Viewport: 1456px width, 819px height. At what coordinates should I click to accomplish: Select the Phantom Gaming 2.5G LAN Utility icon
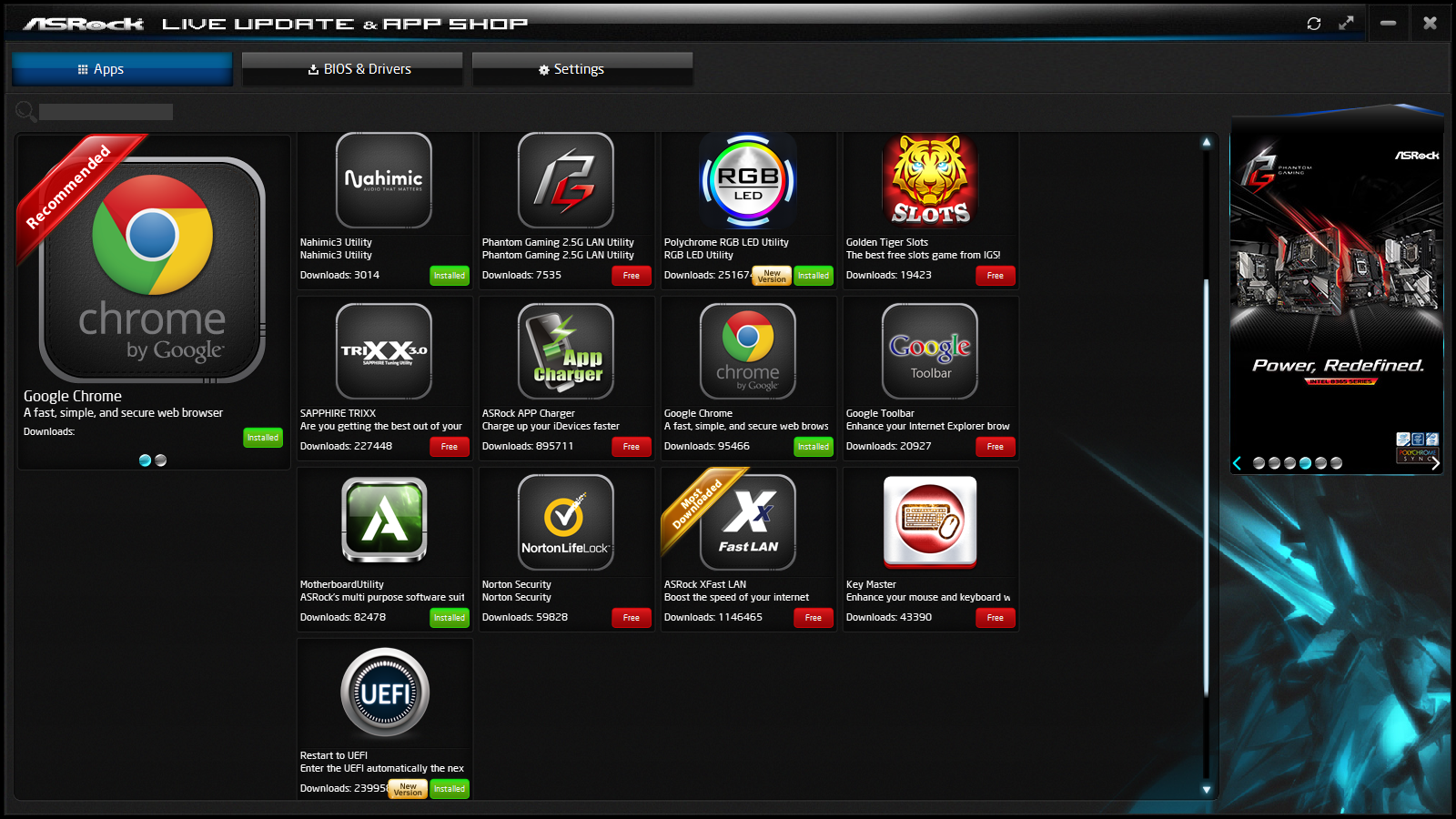click(566, 180)
